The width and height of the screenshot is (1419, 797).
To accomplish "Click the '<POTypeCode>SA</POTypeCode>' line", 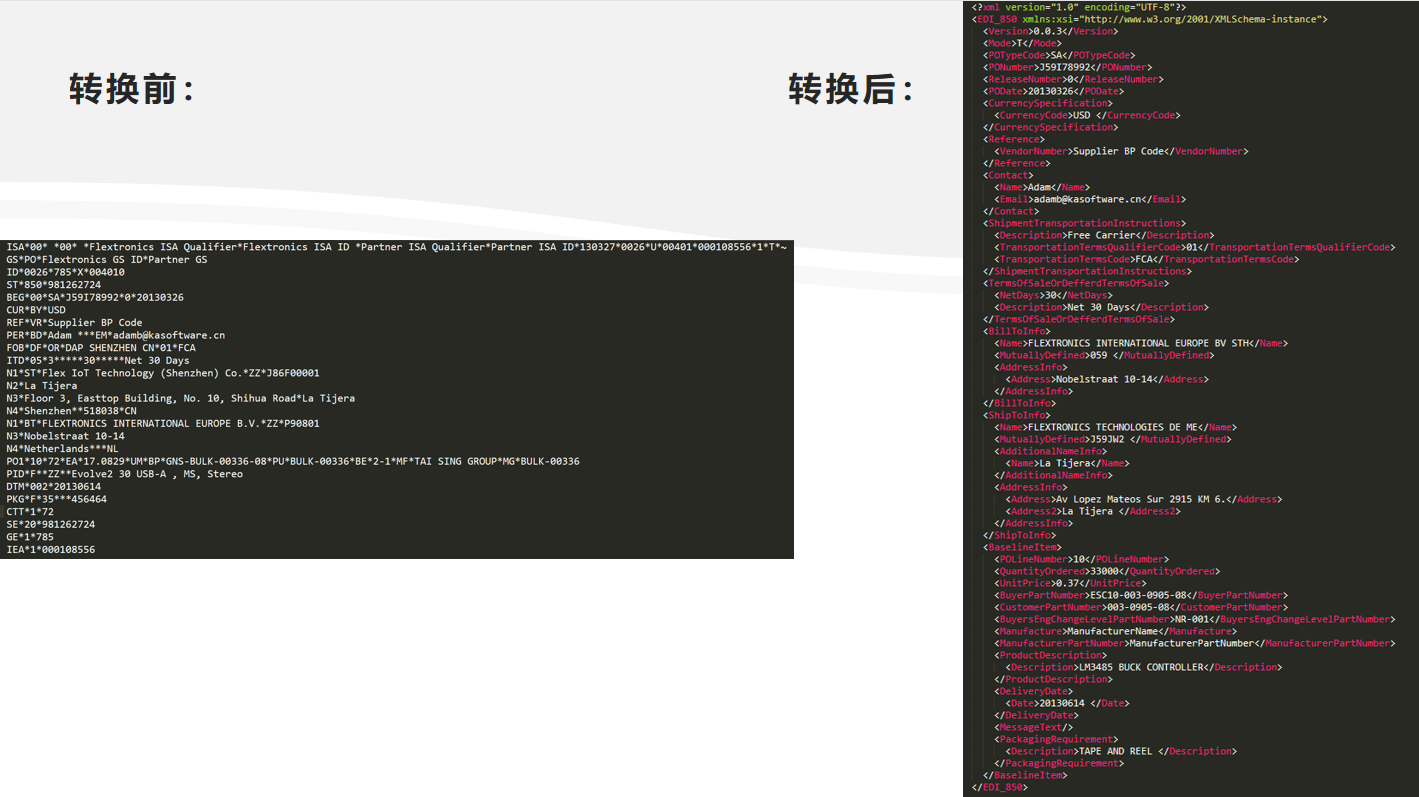I will coord(1059,55).
